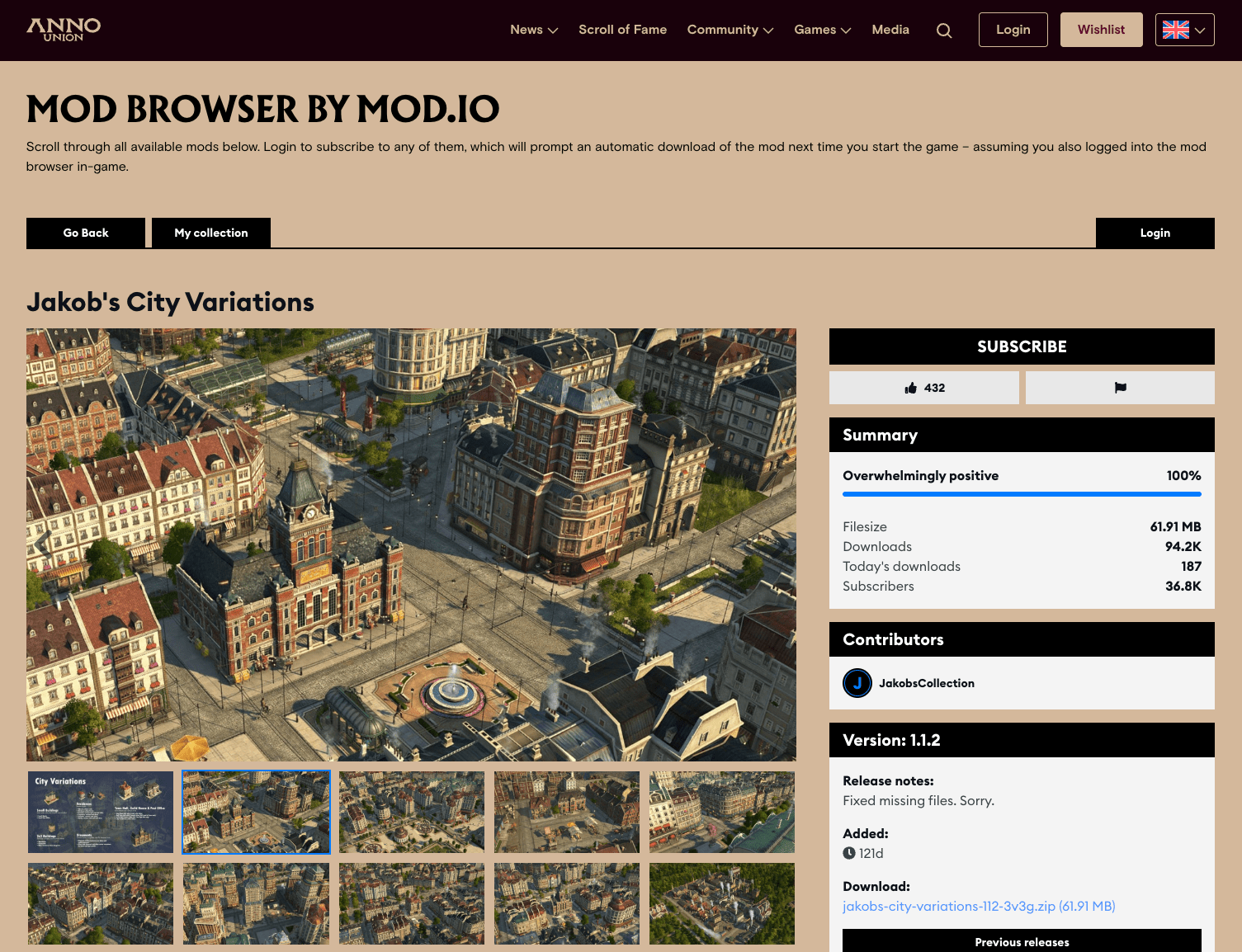Open My collection tab
Image resolution: width=1242 pixels, height=952 pixels.
click(211, 233)
